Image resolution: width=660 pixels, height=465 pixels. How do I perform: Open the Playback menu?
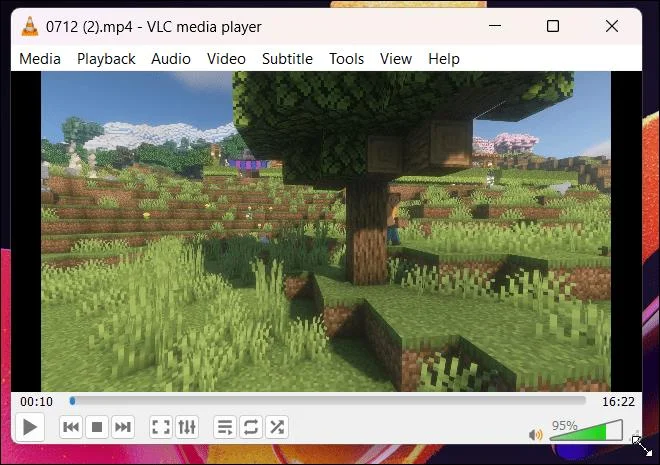point(106,59)
